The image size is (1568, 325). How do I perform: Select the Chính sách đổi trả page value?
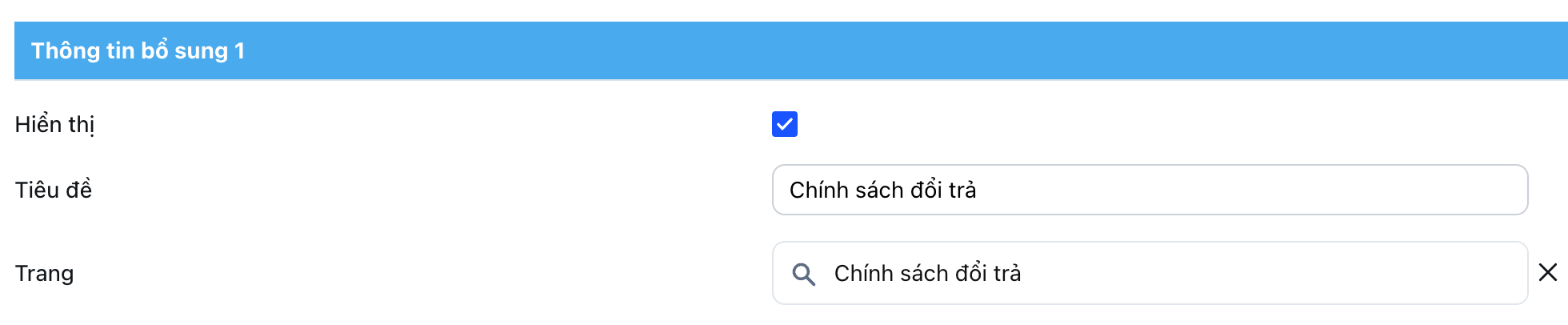927,274
